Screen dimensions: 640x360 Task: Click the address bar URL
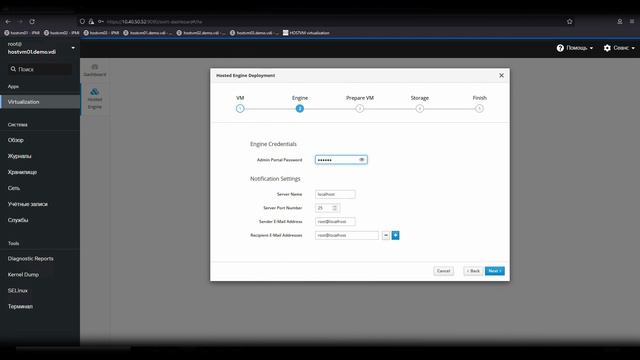155,22
